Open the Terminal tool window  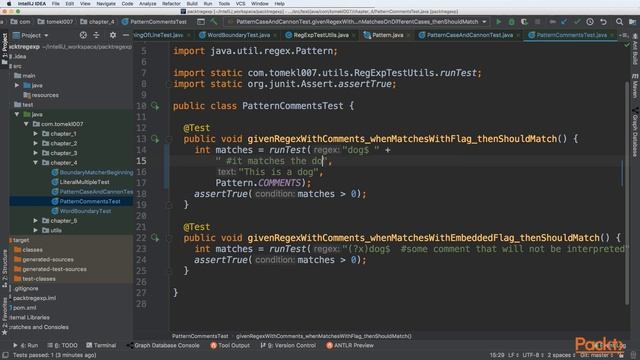pos(101,345)
